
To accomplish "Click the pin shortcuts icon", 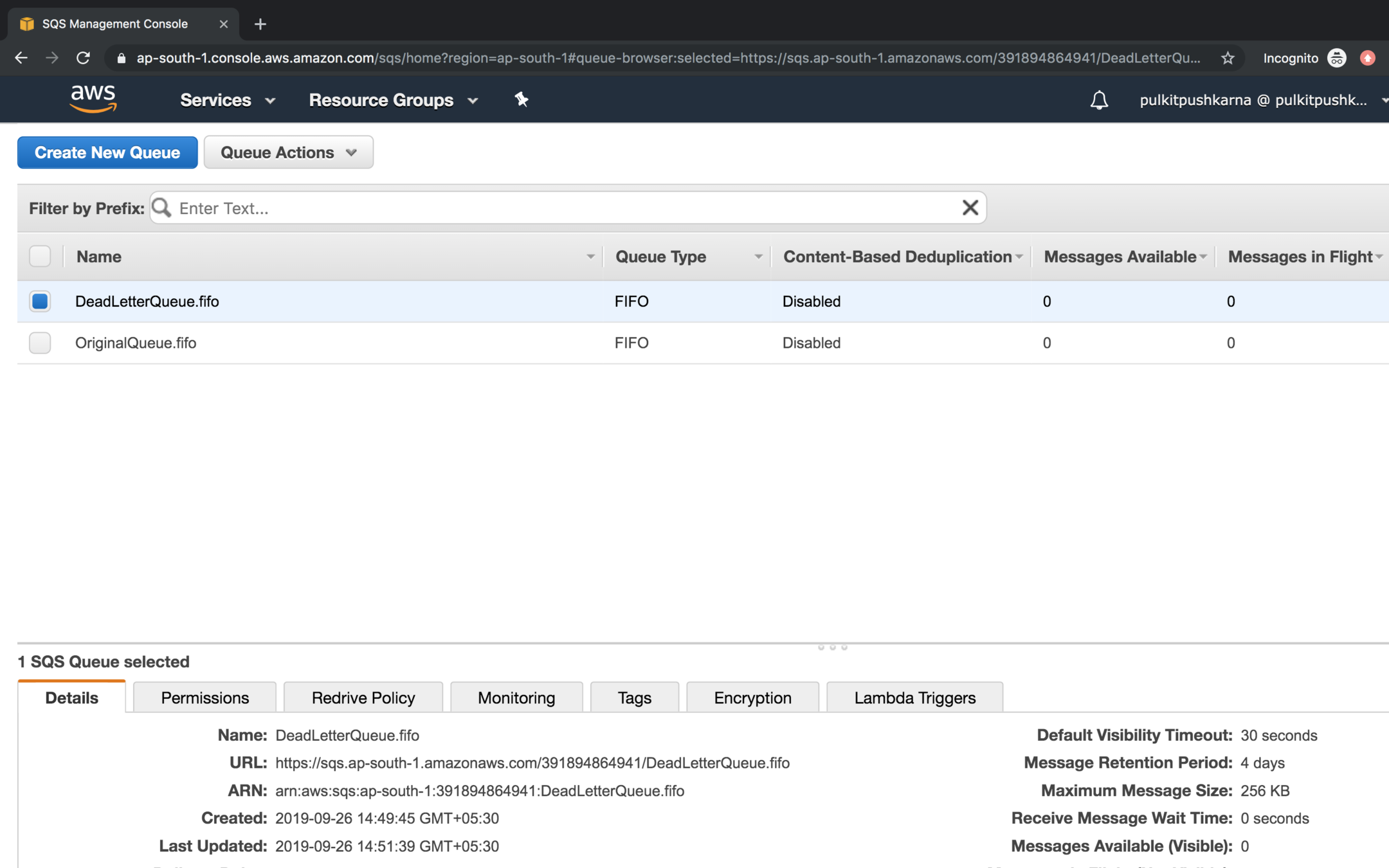I will [521, 99].
